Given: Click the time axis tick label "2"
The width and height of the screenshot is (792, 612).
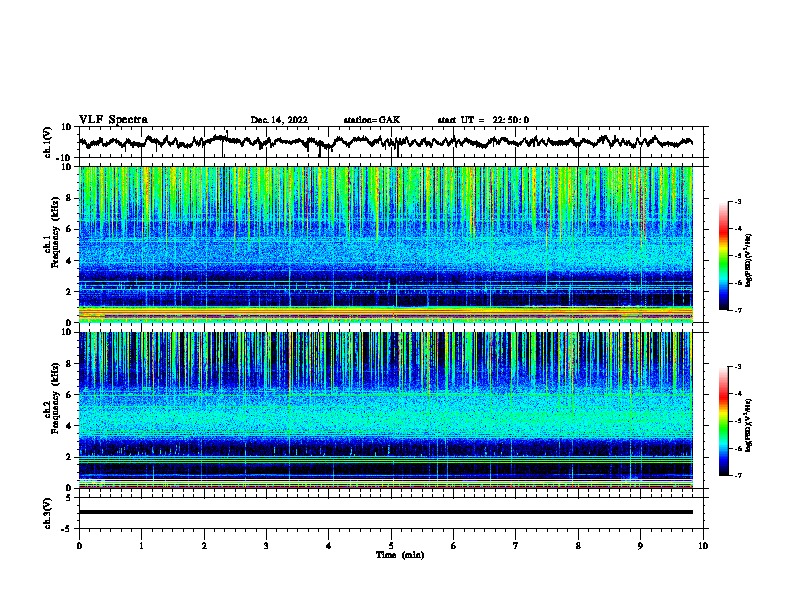Looking at the screenshot, I should click(204, 545).
